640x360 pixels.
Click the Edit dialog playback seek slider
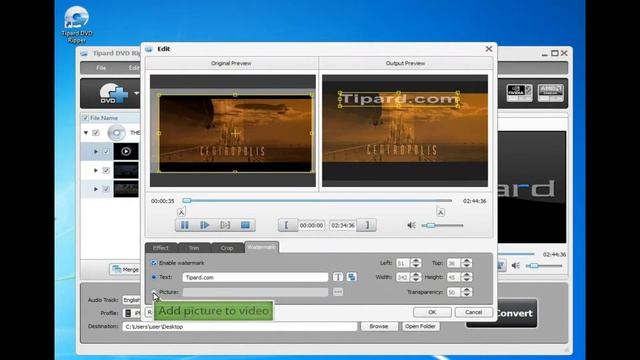317,201
